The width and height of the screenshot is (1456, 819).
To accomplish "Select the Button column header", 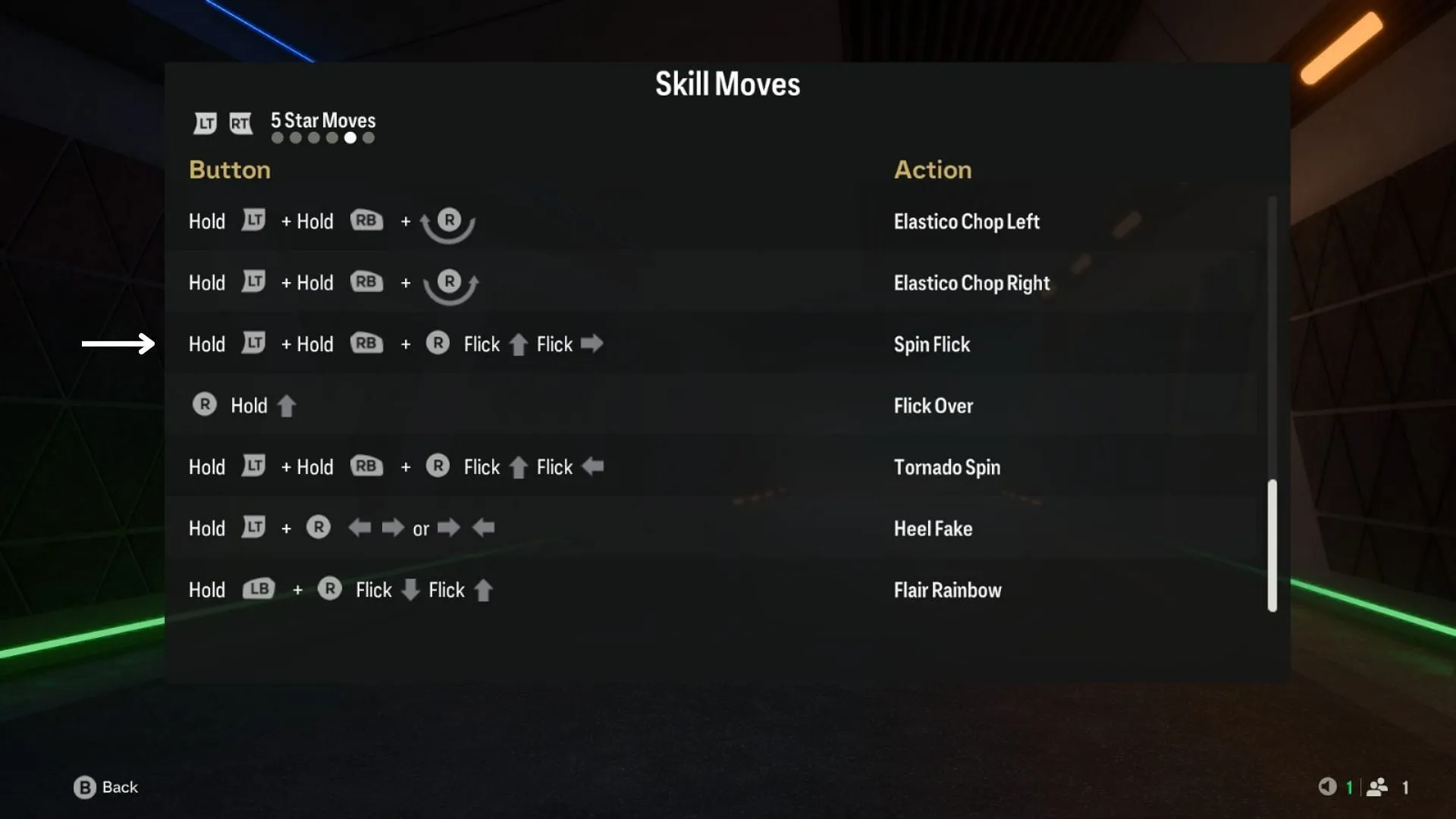I will (x=229, y=169).
